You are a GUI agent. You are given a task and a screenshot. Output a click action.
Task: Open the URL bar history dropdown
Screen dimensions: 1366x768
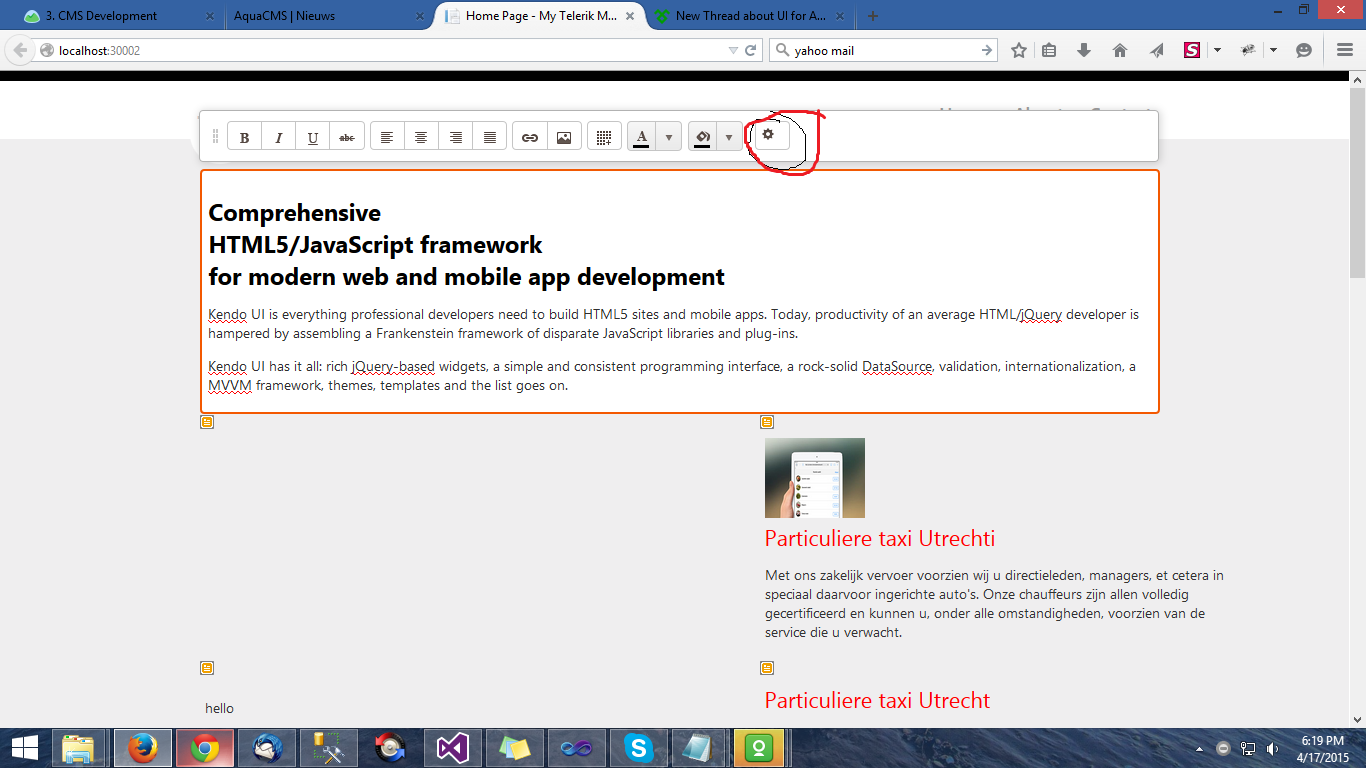coord(733,50)
